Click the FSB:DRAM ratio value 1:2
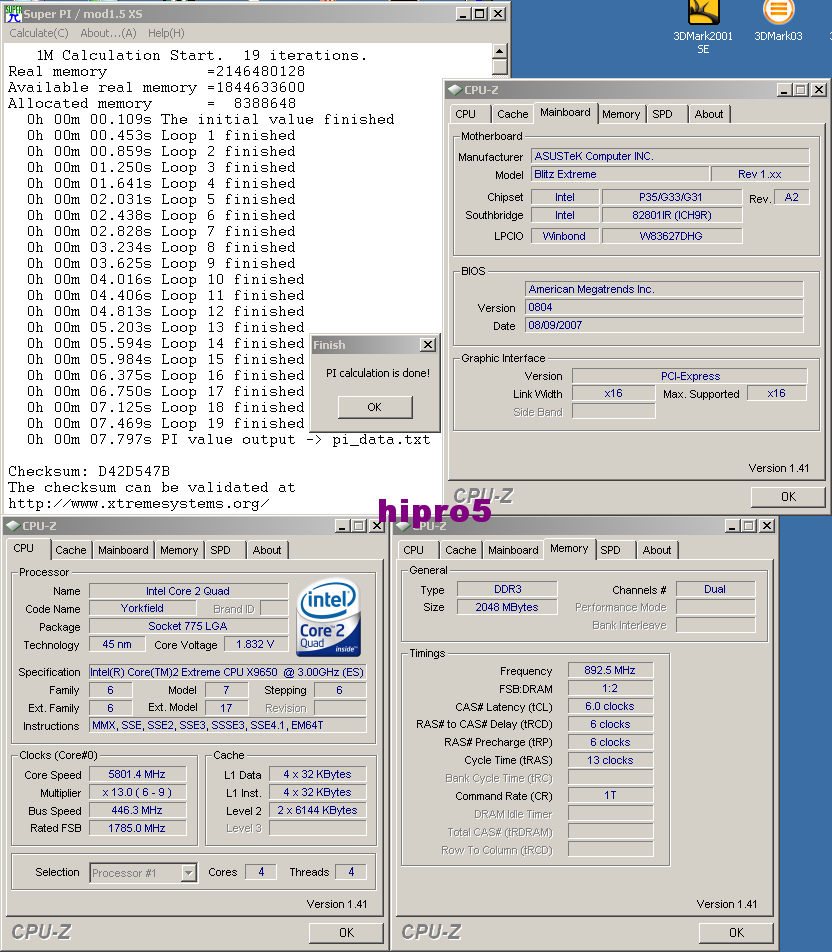The image size is (832, 952). pyautogui.click(x=610, y=688)
